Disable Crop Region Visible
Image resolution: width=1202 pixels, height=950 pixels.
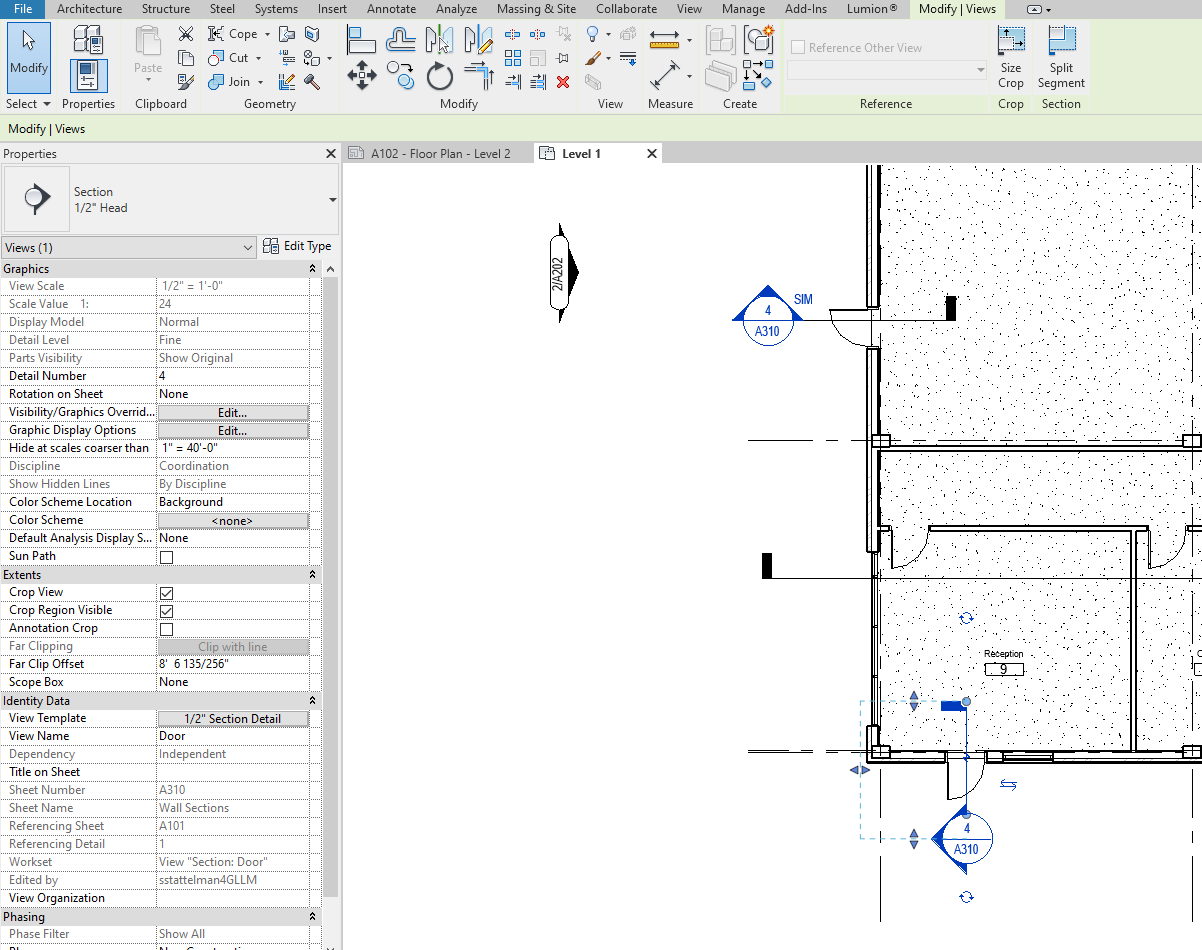pyautogui.click(x=165, y=609)
